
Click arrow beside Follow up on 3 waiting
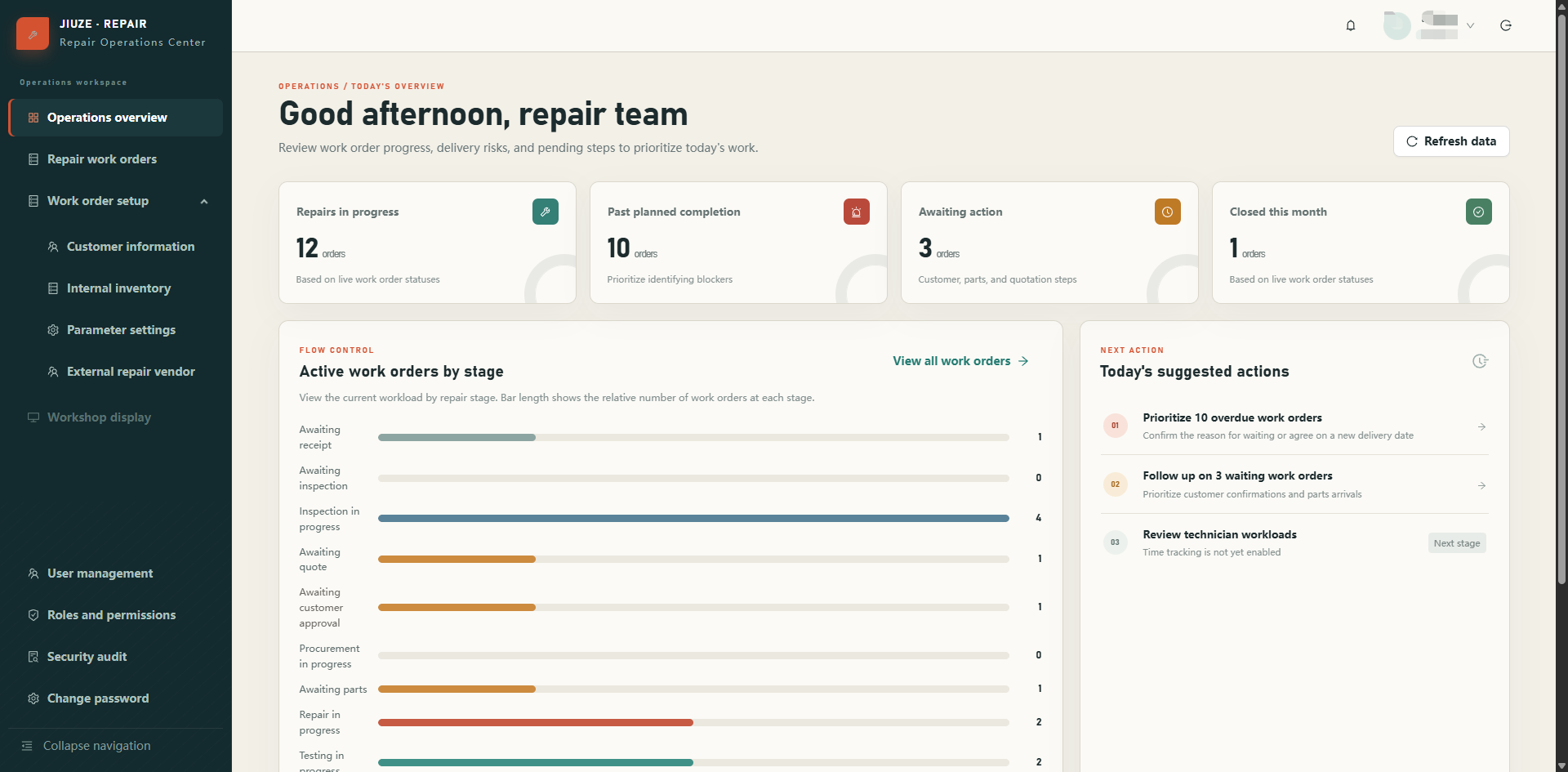(1481, 486)
